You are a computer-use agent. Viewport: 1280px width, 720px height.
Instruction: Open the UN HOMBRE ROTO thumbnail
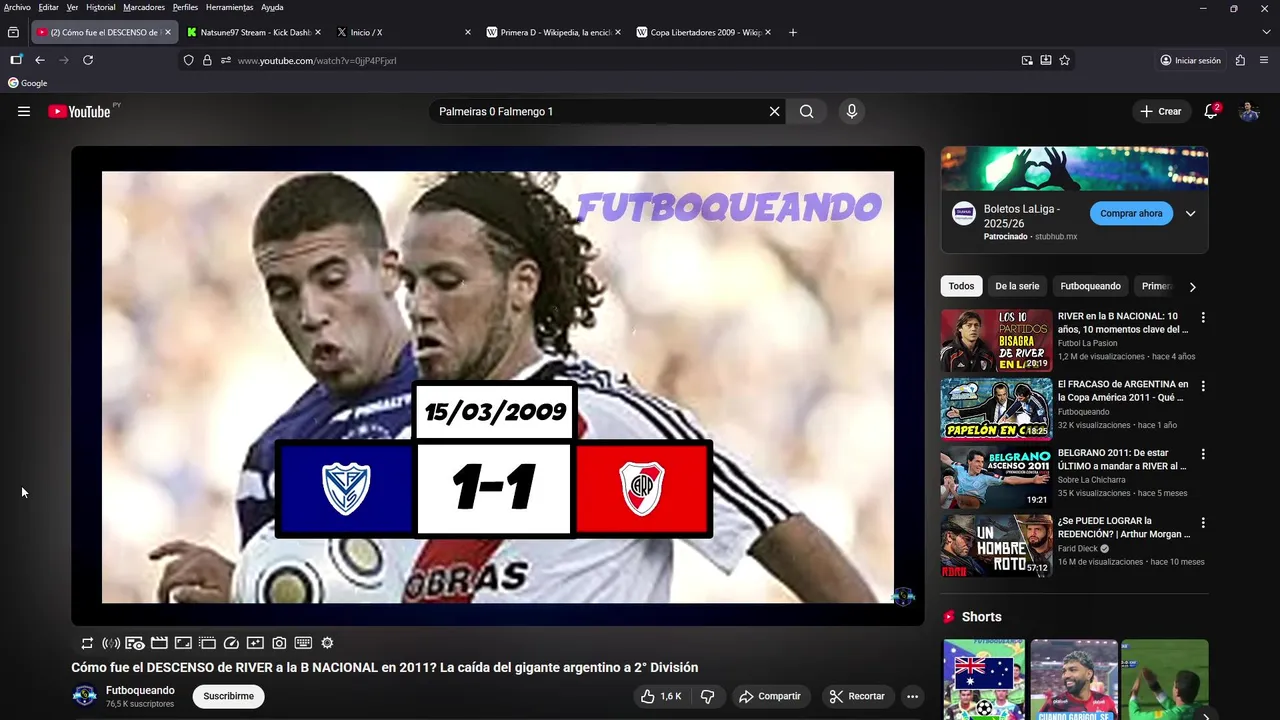tap(996, 546)
